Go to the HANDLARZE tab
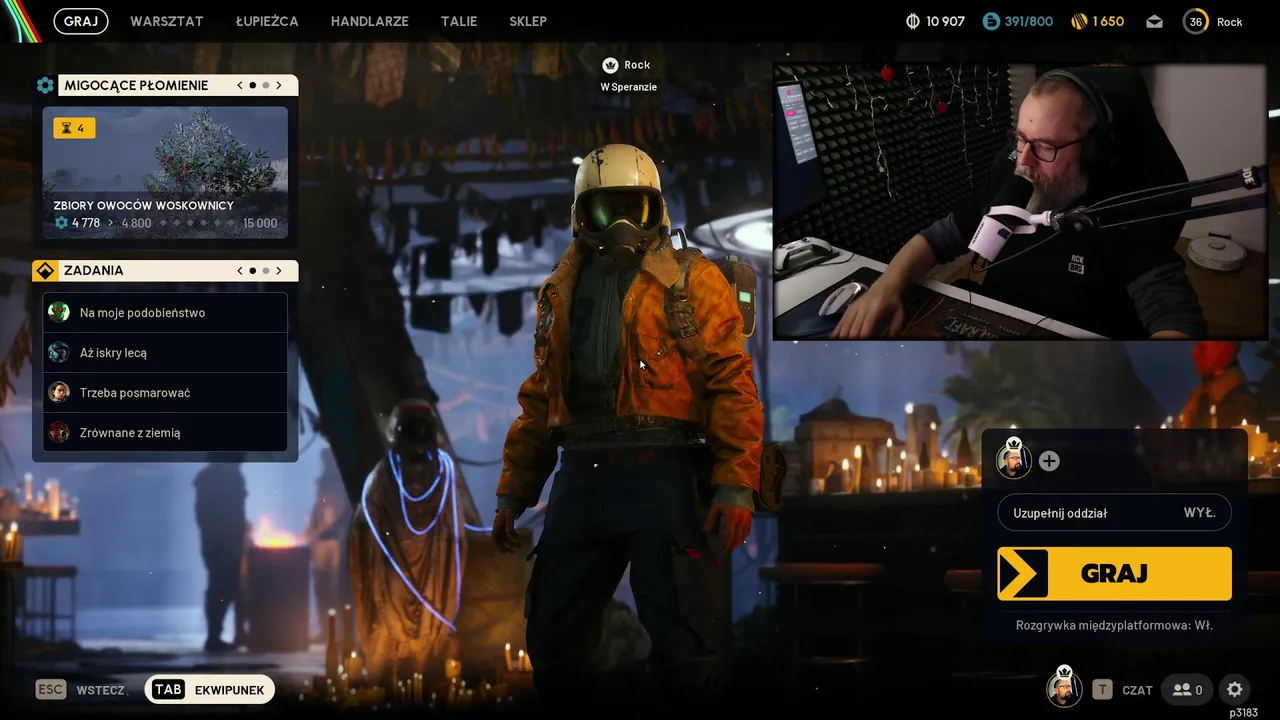Screen dimensions: 1280x720 click(x=370, y=21)
